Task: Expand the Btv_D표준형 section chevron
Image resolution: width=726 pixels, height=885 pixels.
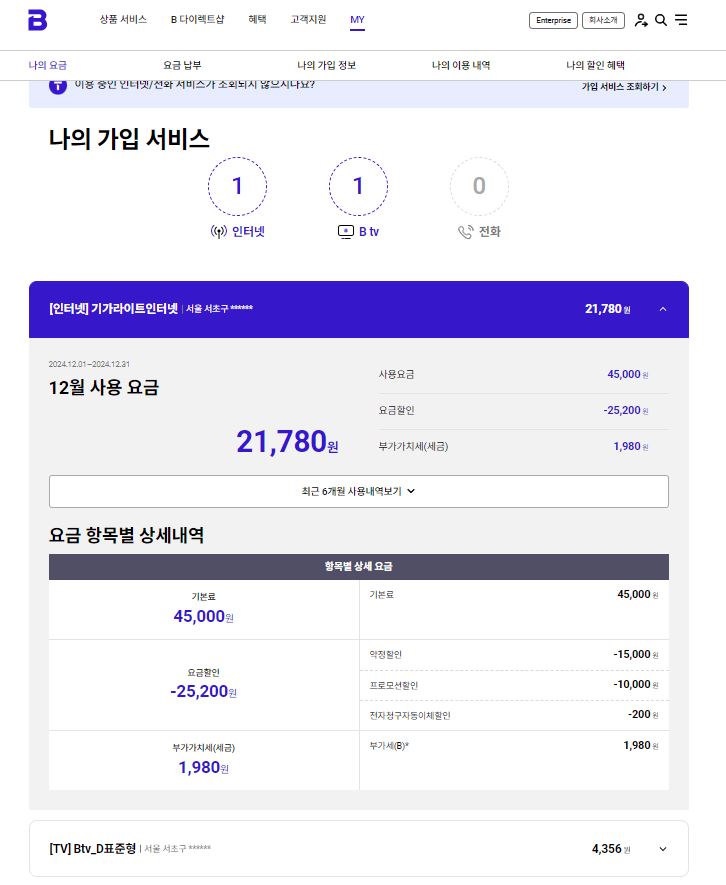Action: point(663,849)
